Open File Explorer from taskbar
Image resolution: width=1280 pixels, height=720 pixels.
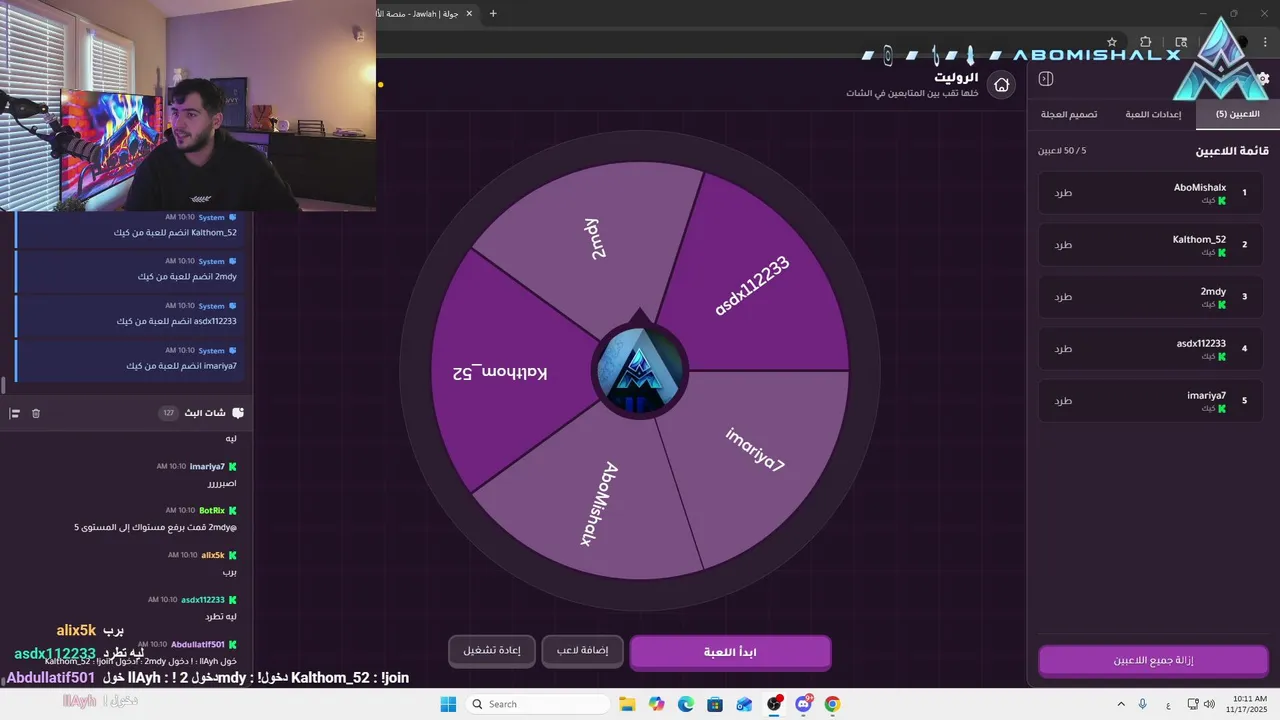627,704
